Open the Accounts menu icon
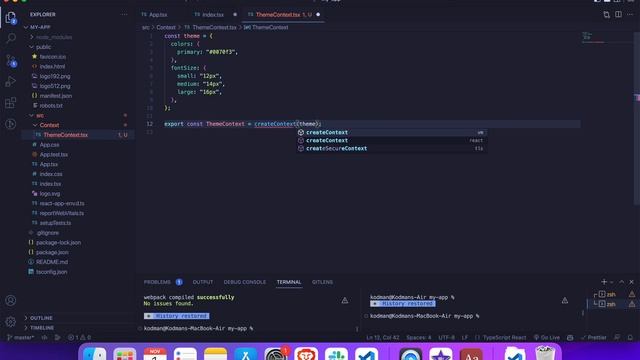640x360 pixels. pos(11,300)
